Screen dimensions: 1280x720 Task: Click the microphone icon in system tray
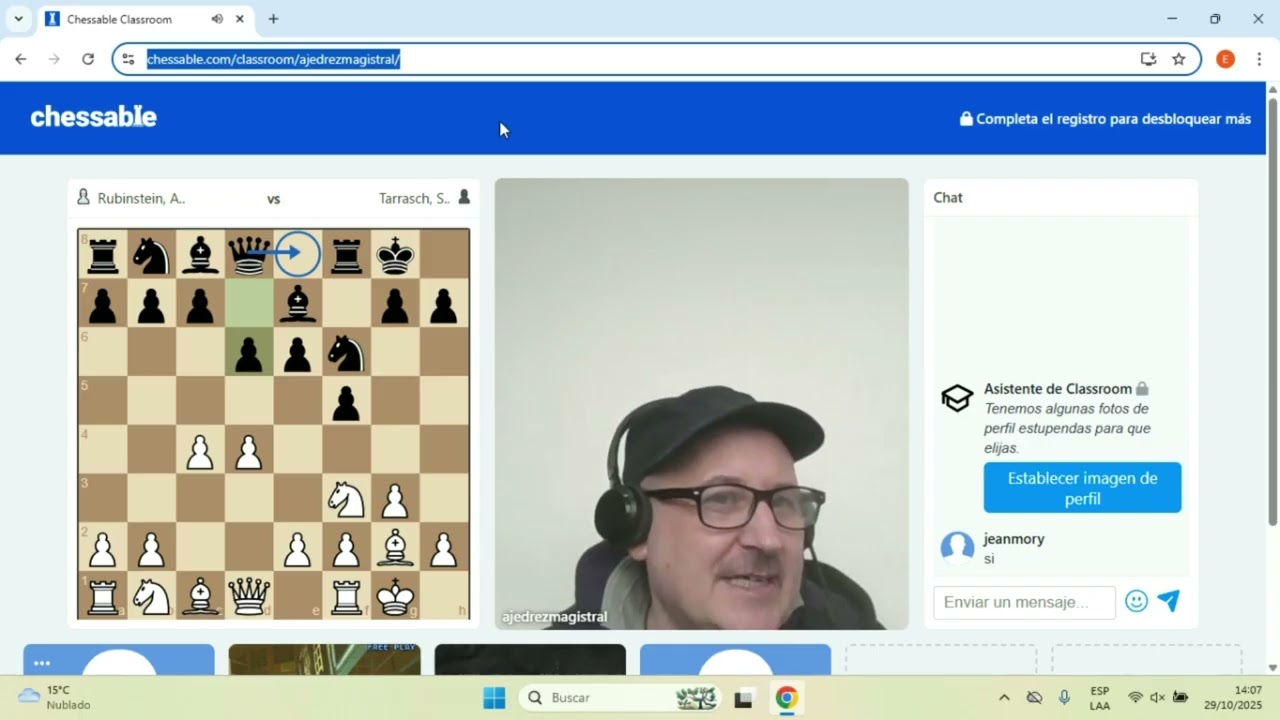click(1064, 698)
